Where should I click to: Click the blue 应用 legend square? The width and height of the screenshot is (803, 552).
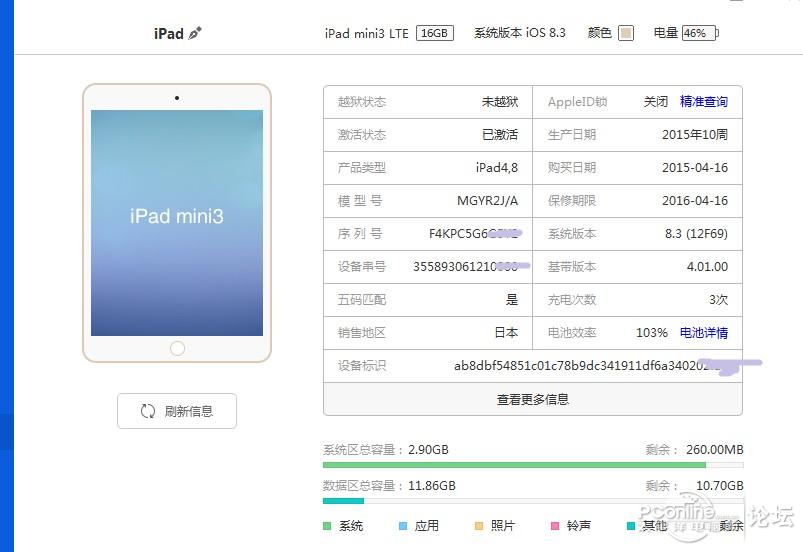click(x=403, y=526)
